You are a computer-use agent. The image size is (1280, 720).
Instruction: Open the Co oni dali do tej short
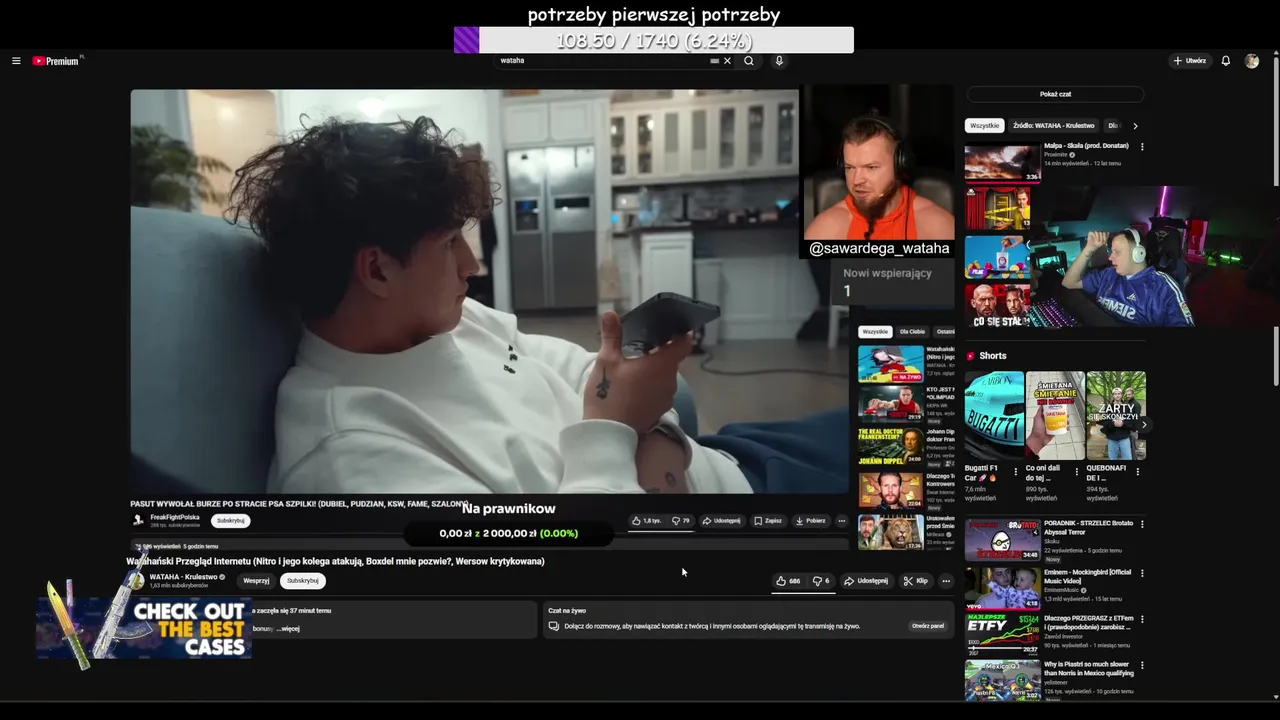[1055, 416]
